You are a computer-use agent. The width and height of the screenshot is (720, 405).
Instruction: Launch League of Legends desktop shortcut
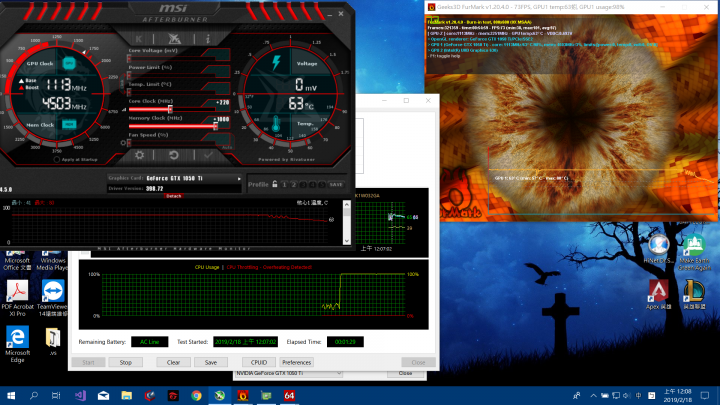coord(694,294)
